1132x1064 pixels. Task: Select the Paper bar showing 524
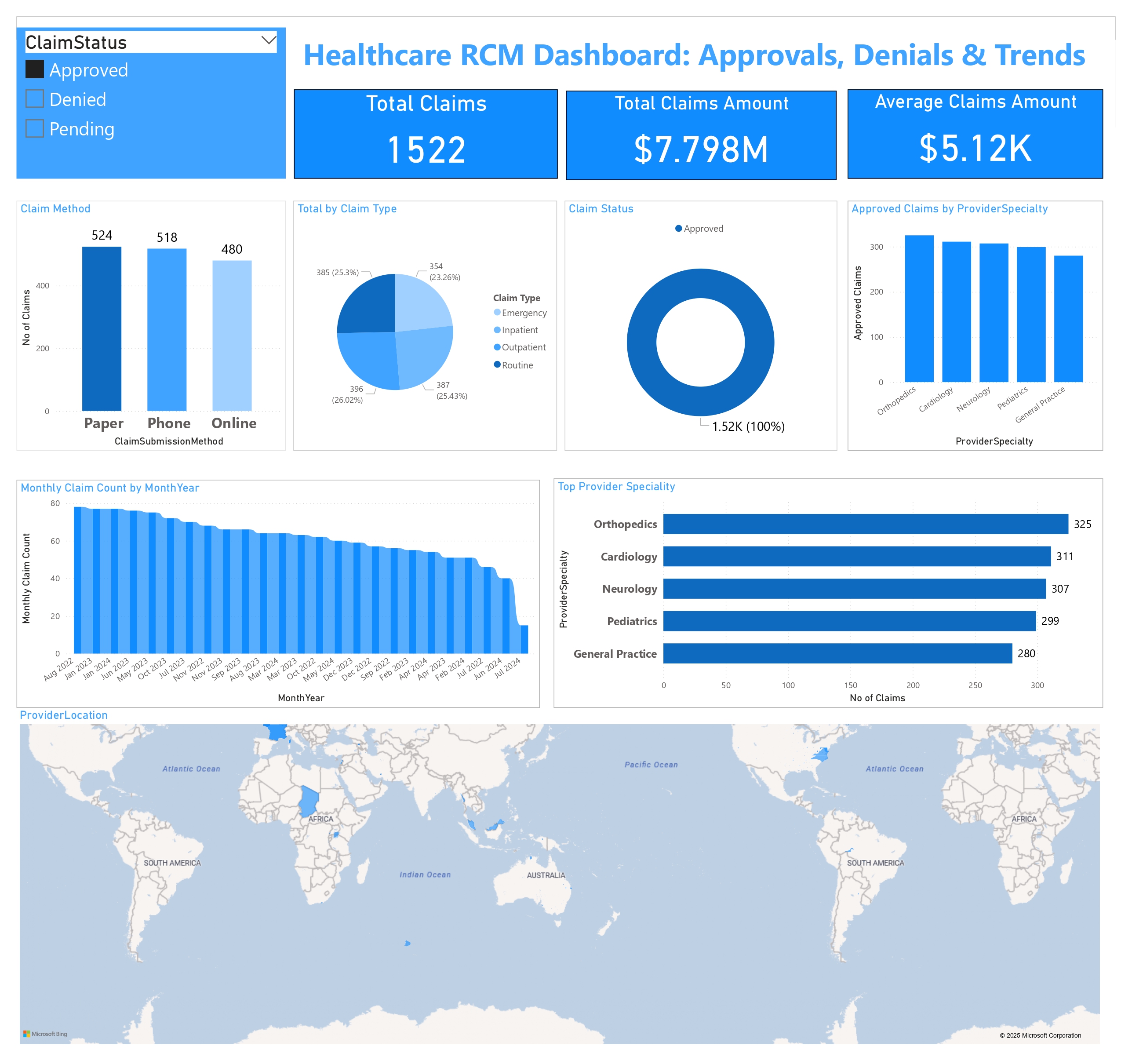click(102, 329)
